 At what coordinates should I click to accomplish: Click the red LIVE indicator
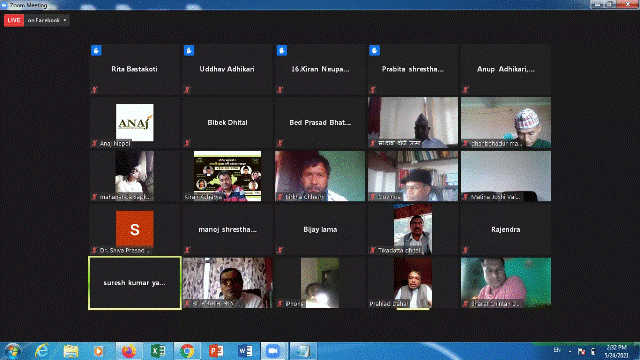(14, 20)
